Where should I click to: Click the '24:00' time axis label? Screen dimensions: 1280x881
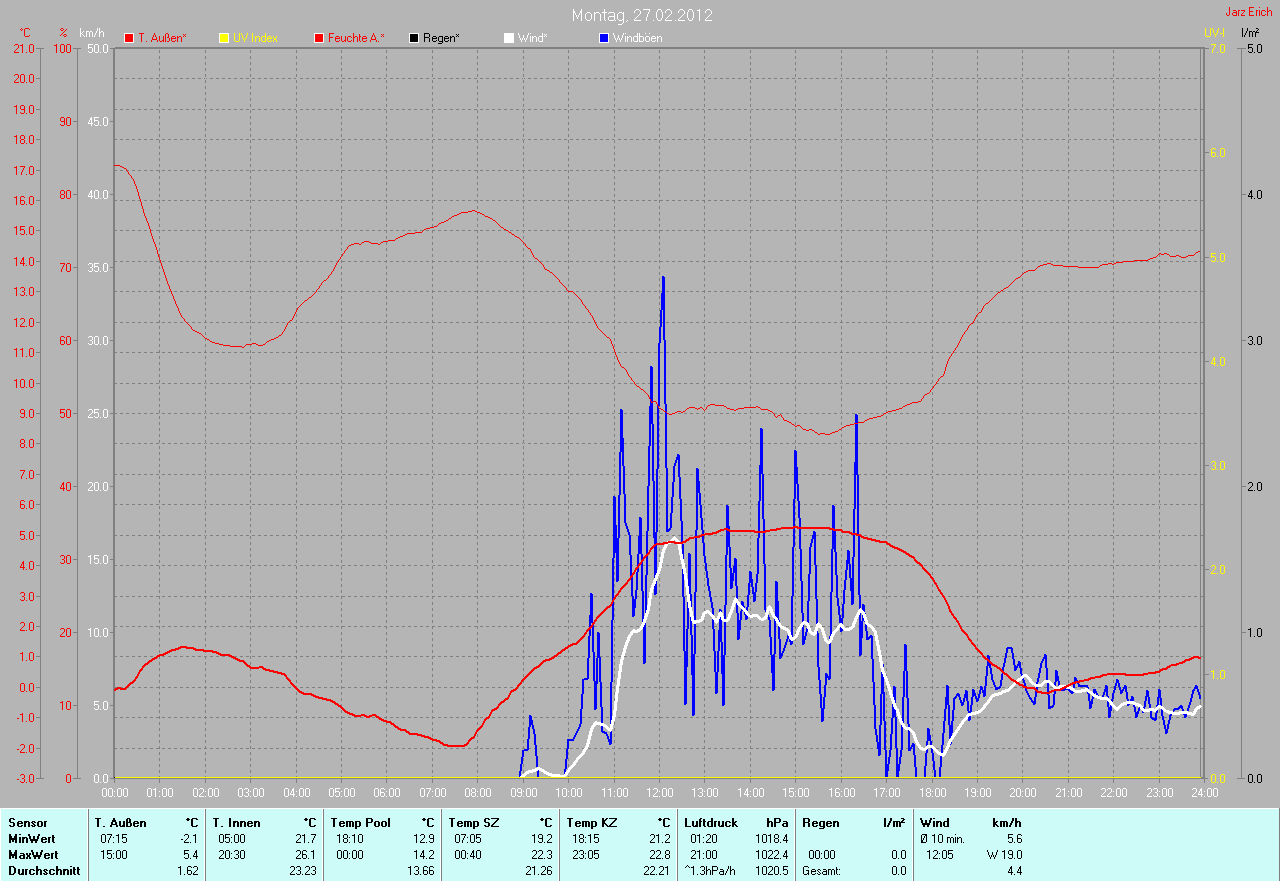click(1204, 793)
